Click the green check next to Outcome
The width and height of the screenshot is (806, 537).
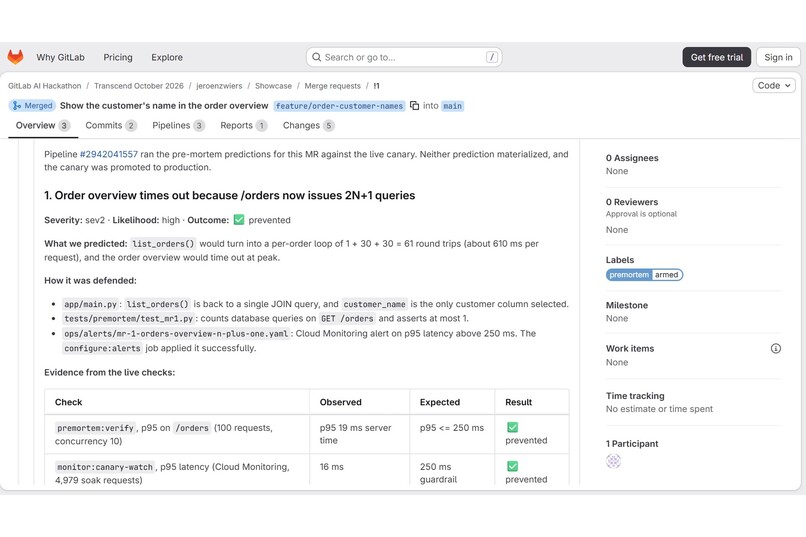[x=239, y=220]
